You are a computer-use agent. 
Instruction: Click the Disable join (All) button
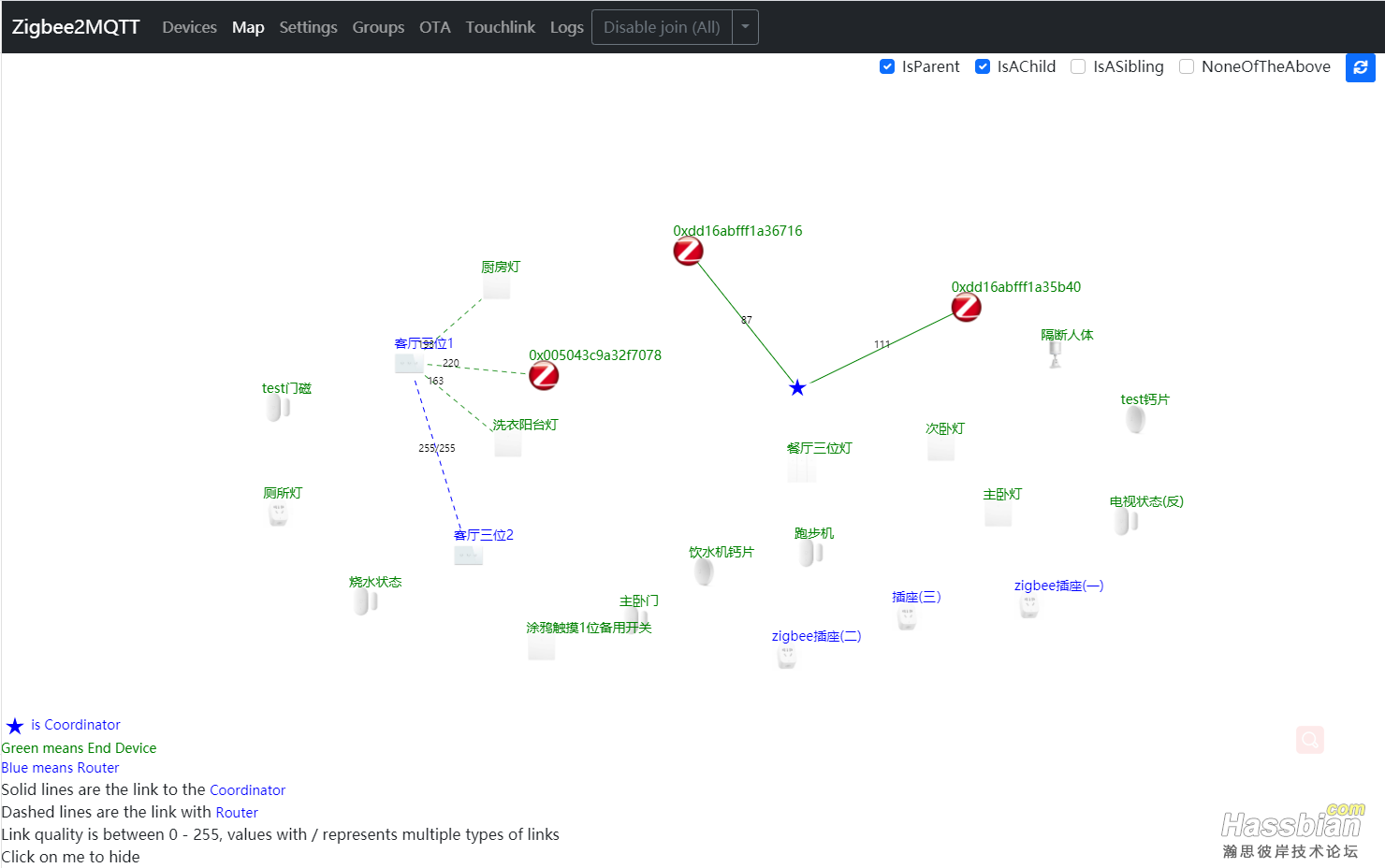[x=662, y=27]
